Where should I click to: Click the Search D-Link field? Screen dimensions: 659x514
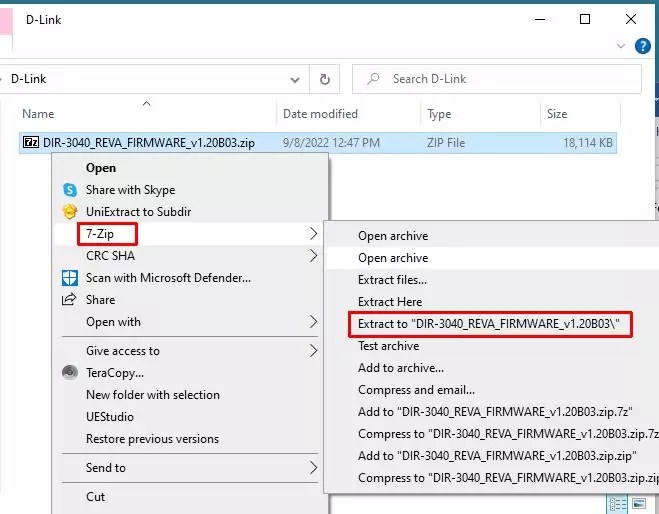pyautogui.click(x=497, y=79)
